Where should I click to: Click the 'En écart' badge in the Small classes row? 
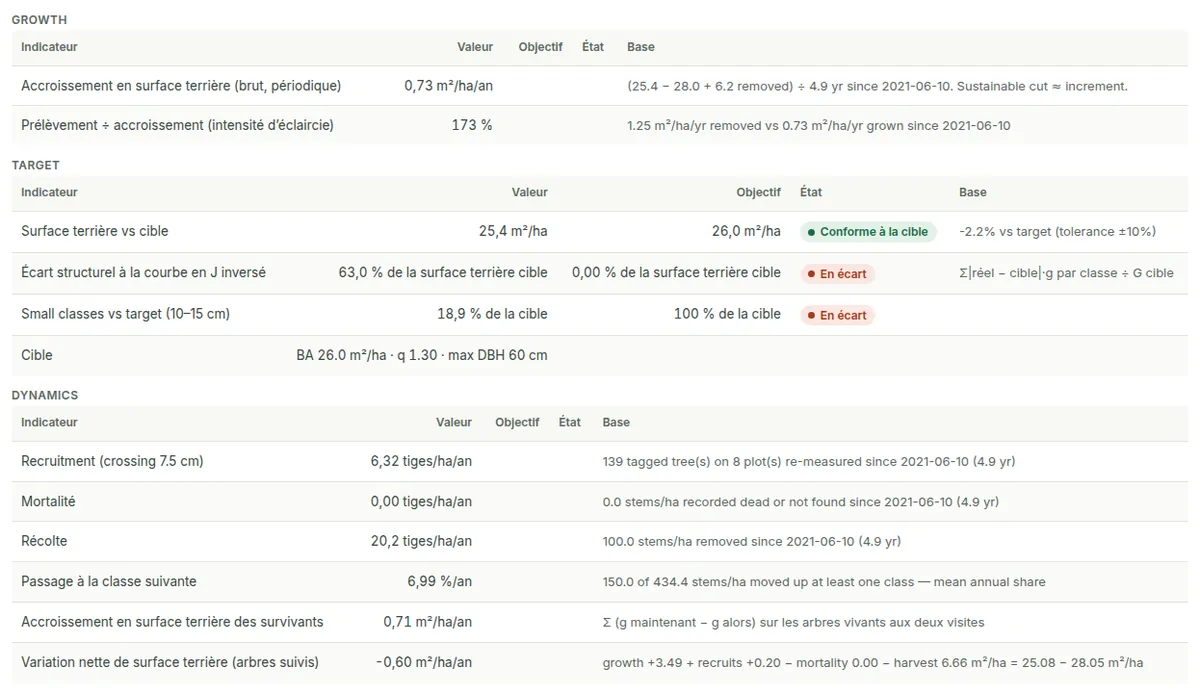tap(837, 315)
